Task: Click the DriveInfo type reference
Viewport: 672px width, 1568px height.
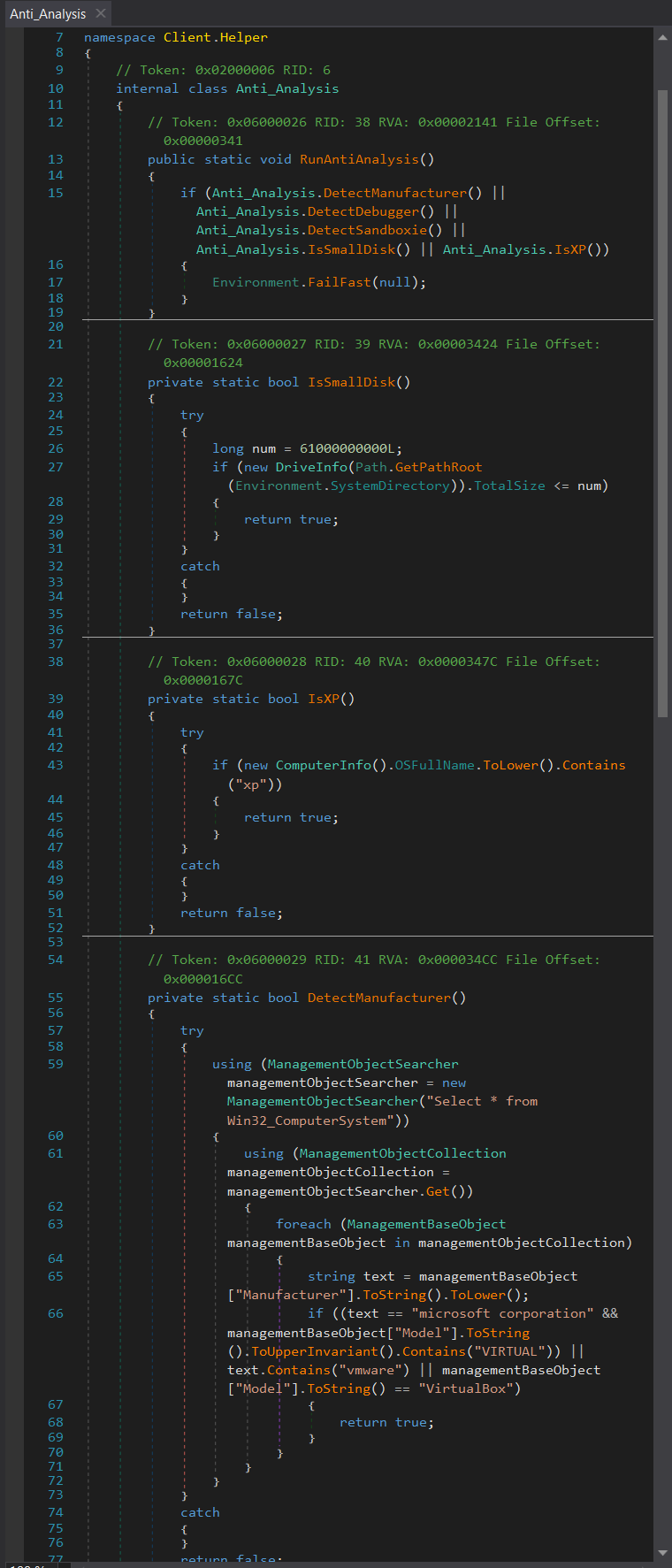Action: (313, 467)
